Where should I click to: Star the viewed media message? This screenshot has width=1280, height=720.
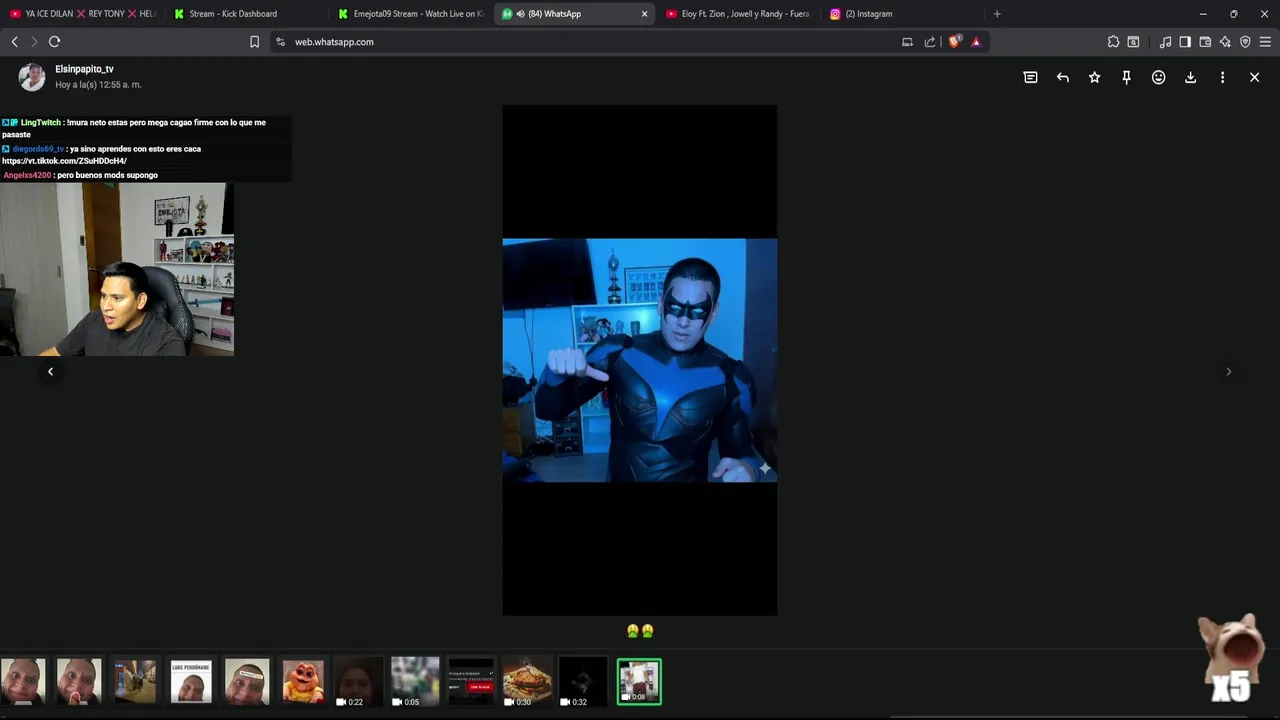point(1094,77)
